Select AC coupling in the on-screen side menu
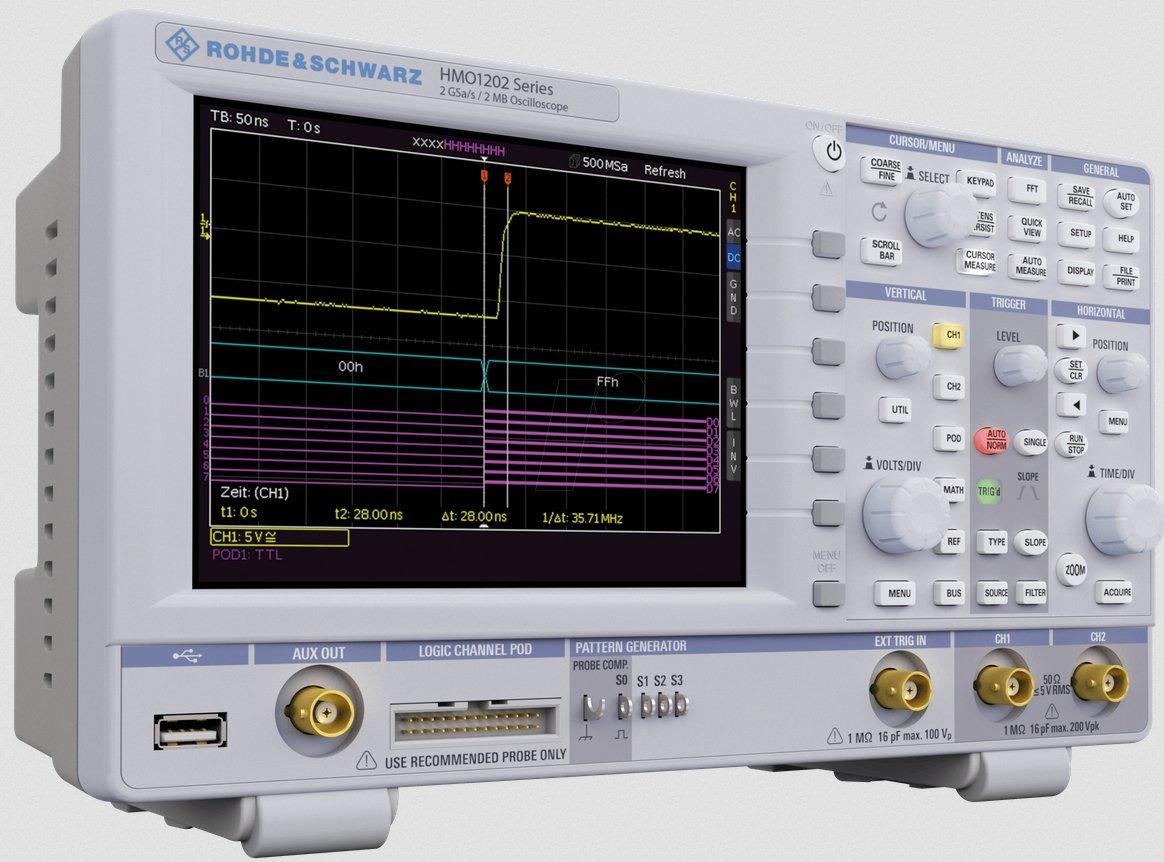Image resolution: width=1164 pixels, height=862 pixels. (x=734, y=232)
